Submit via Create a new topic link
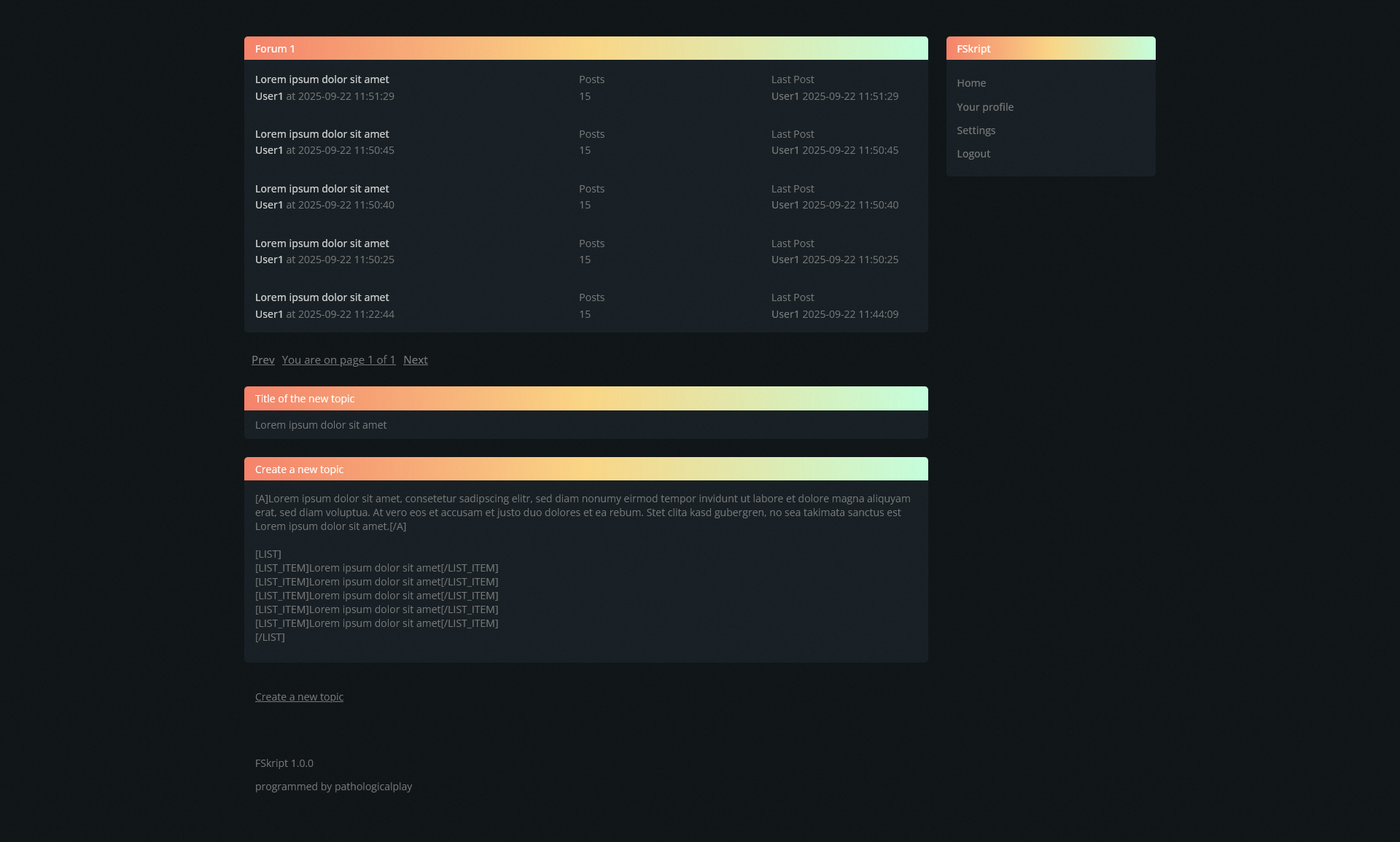 [299, 697]
